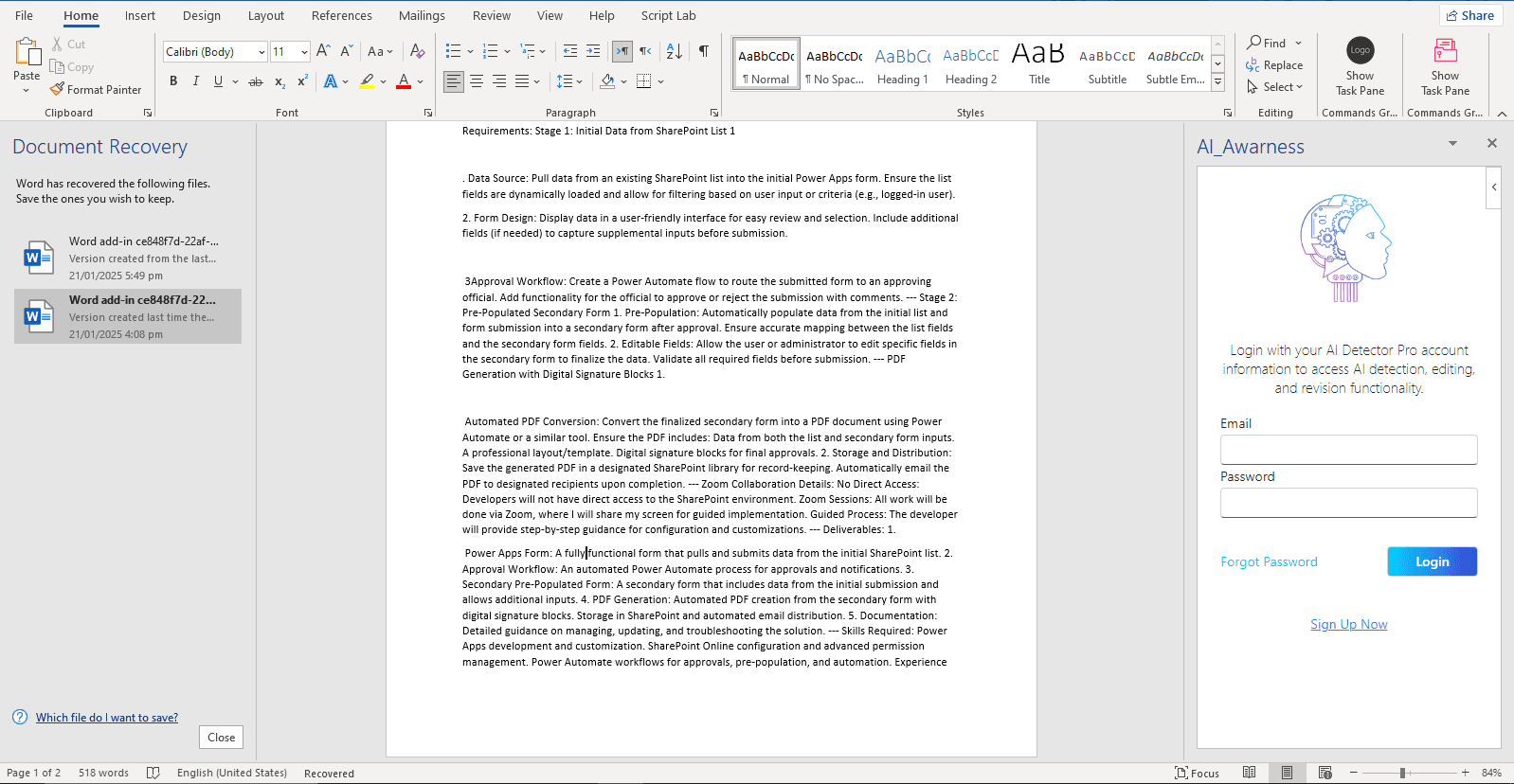
Task: Switch to Read Mode view icon
Action: (x=1250, y=773)
